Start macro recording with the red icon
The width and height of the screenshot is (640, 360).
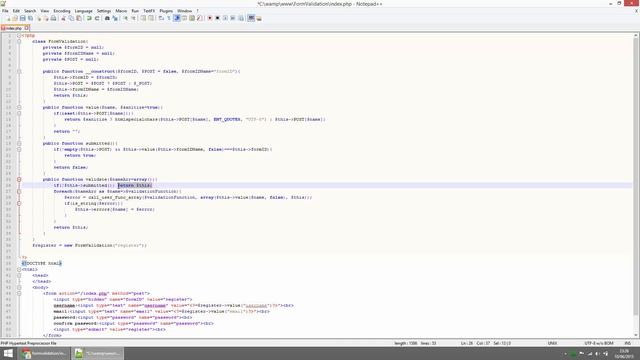[210, 18]
